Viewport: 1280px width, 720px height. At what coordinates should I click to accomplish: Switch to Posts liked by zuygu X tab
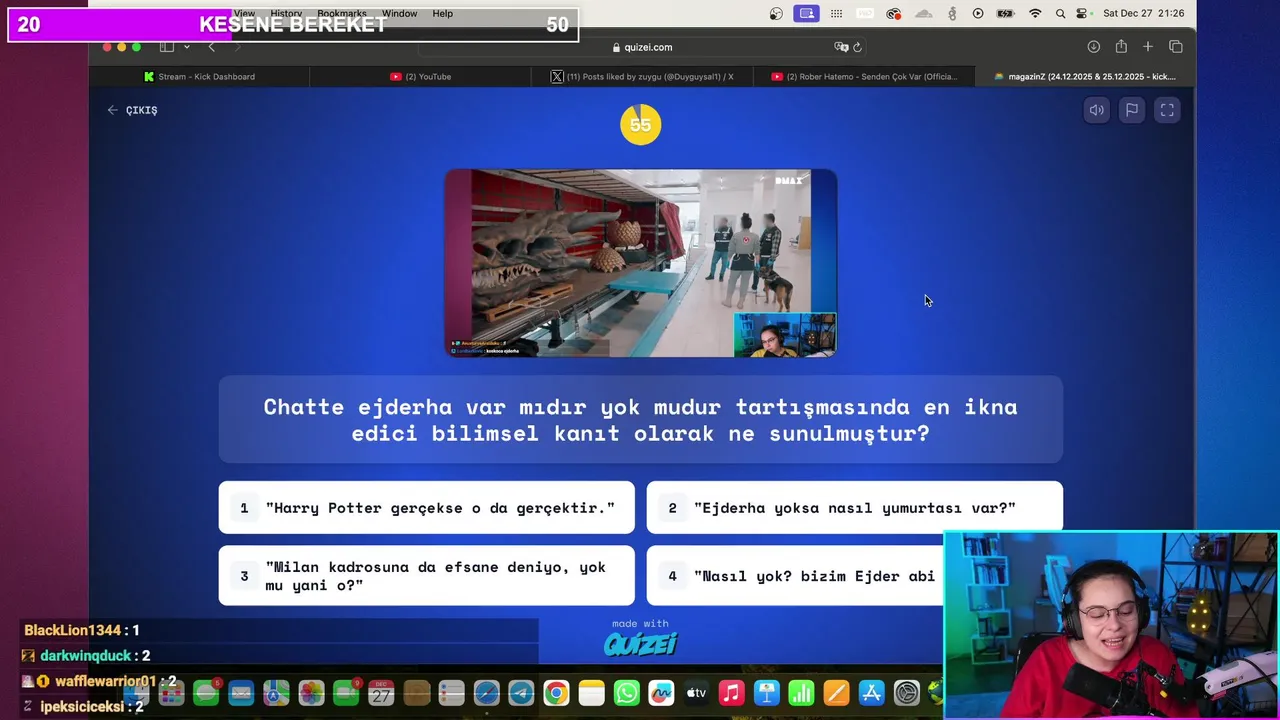pos(642,76)
